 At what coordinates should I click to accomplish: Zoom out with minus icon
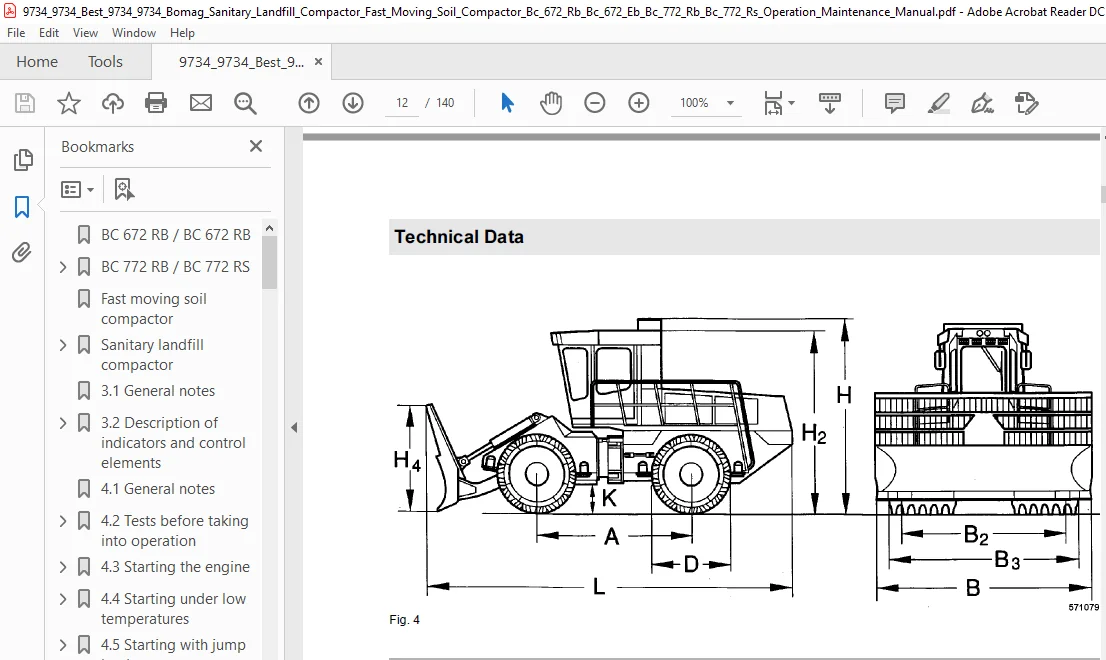595,103
